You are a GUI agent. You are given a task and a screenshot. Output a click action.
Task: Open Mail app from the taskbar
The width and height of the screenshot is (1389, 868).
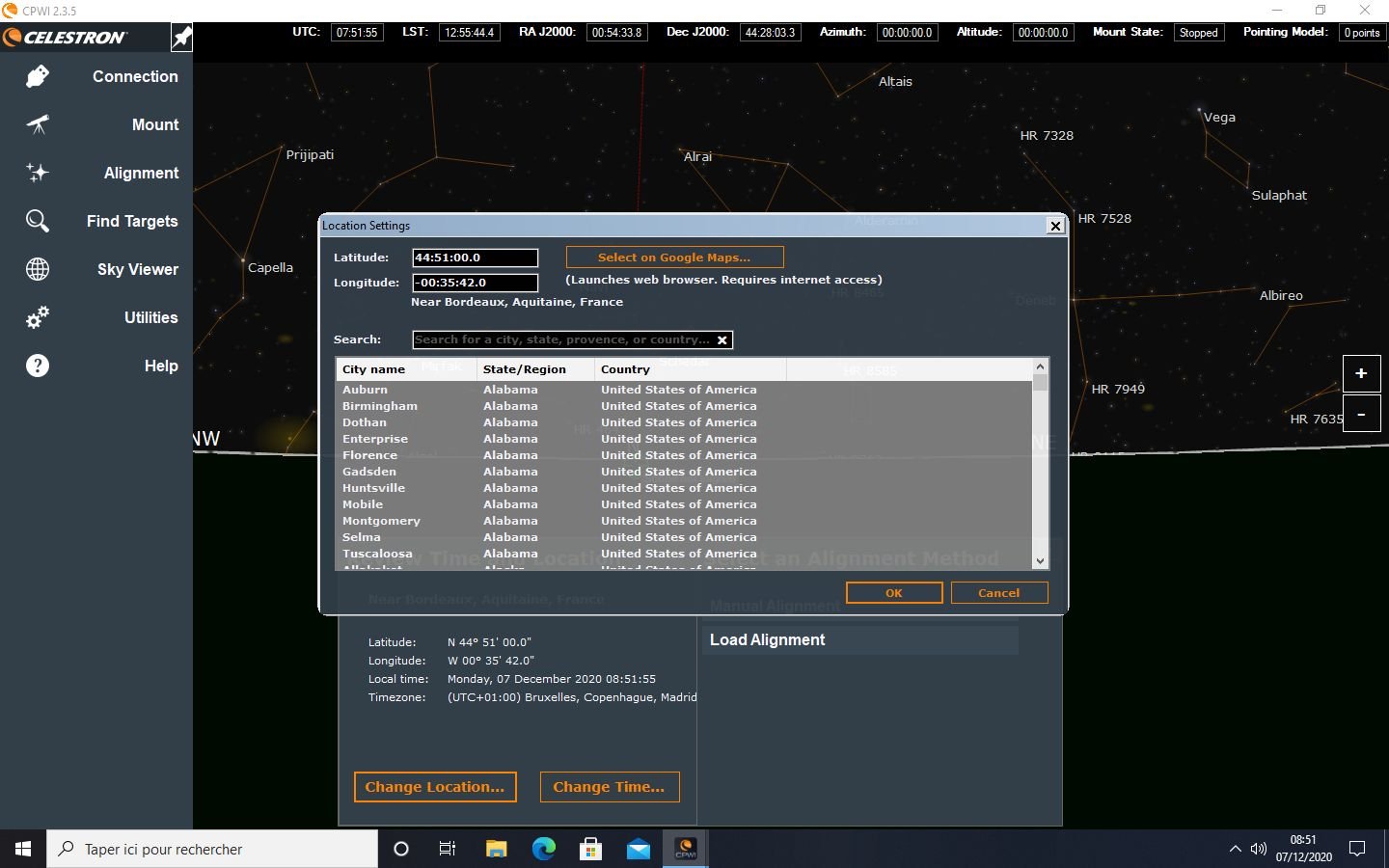pyautogui.click(x=639, y=849)
